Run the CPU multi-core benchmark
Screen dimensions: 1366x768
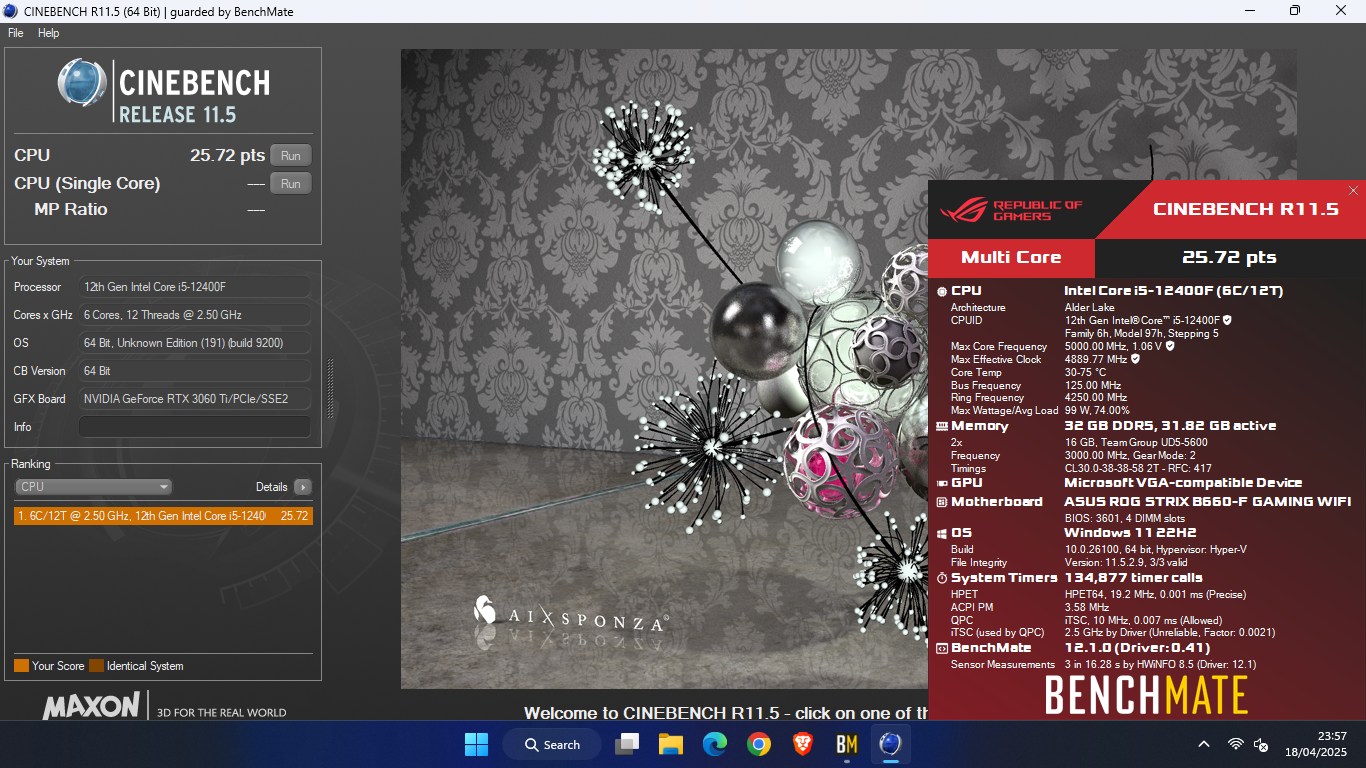(290, 156)
